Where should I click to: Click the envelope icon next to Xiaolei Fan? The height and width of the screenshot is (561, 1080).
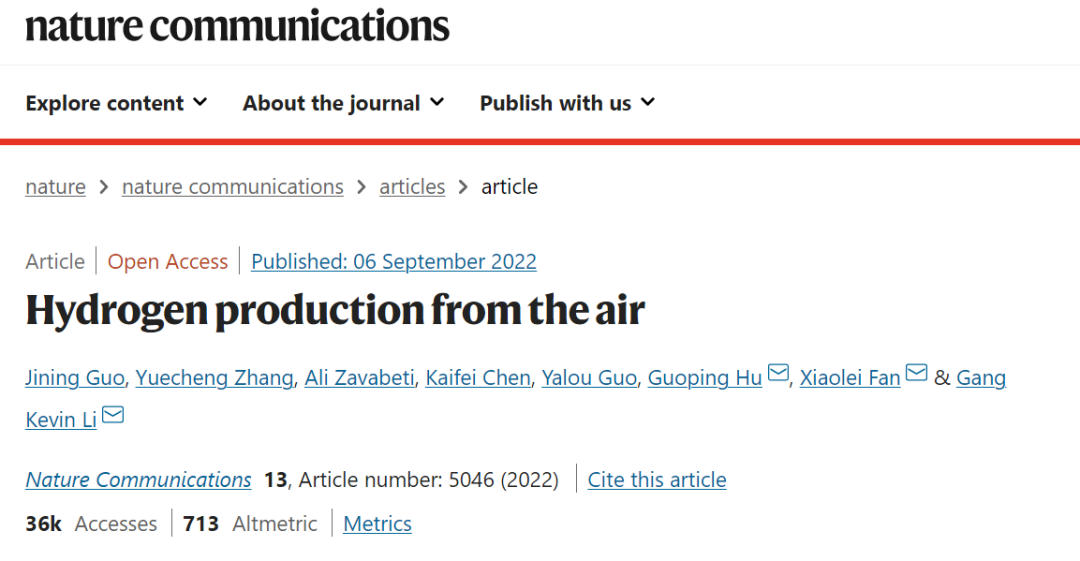[917, 372]
